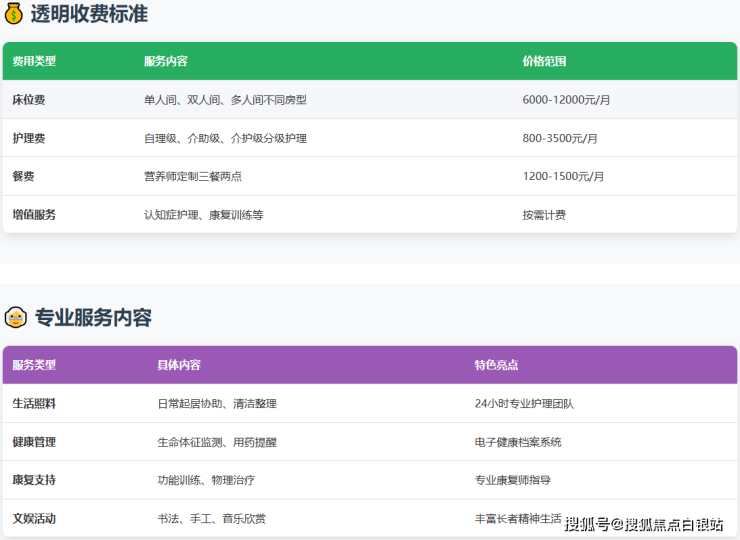The width and height of the screenshot is (740, 540).
Task: Click the 床位费 row label
Action: click(28, 100)
